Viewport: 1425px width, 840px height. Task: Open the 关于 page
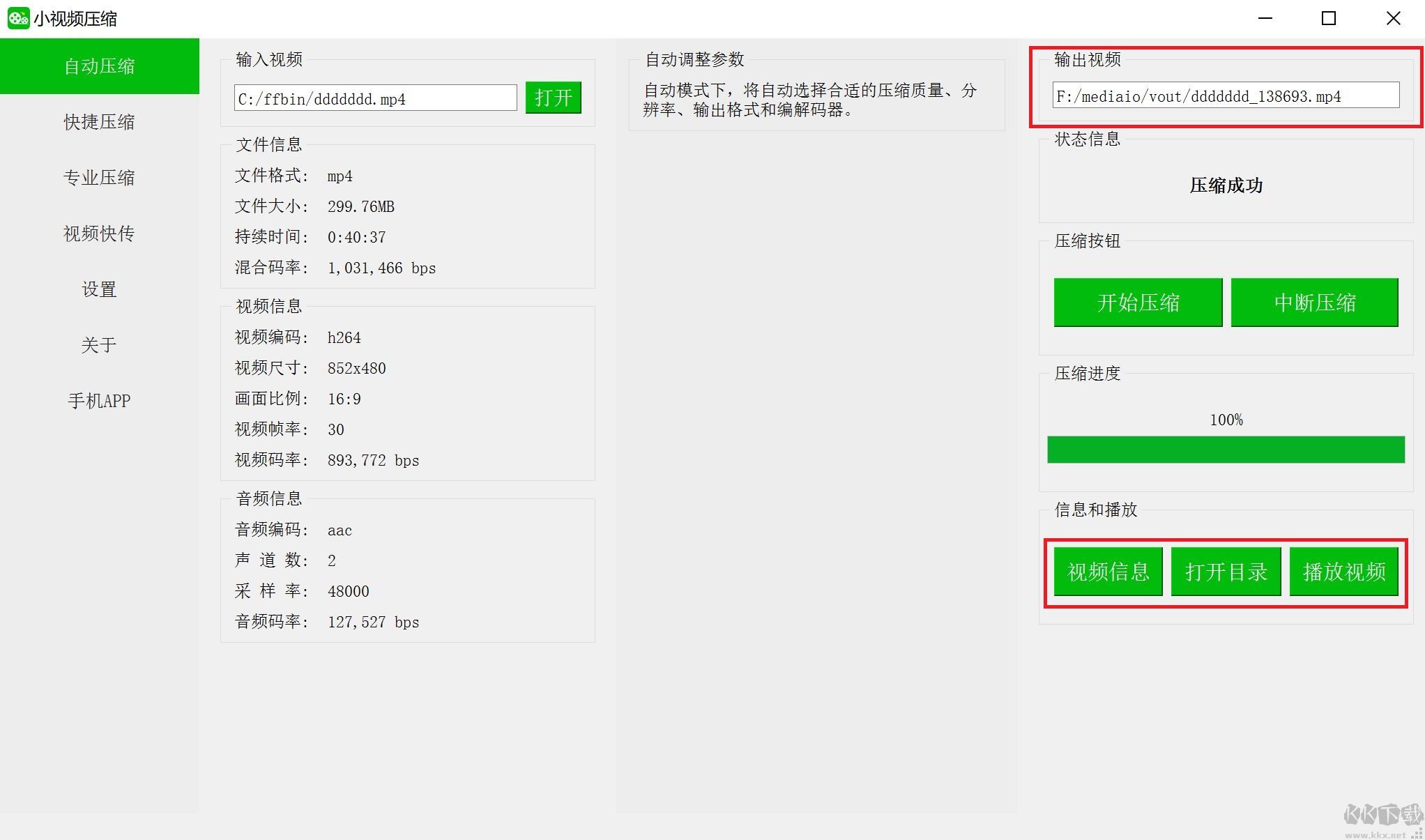point(99,345)
